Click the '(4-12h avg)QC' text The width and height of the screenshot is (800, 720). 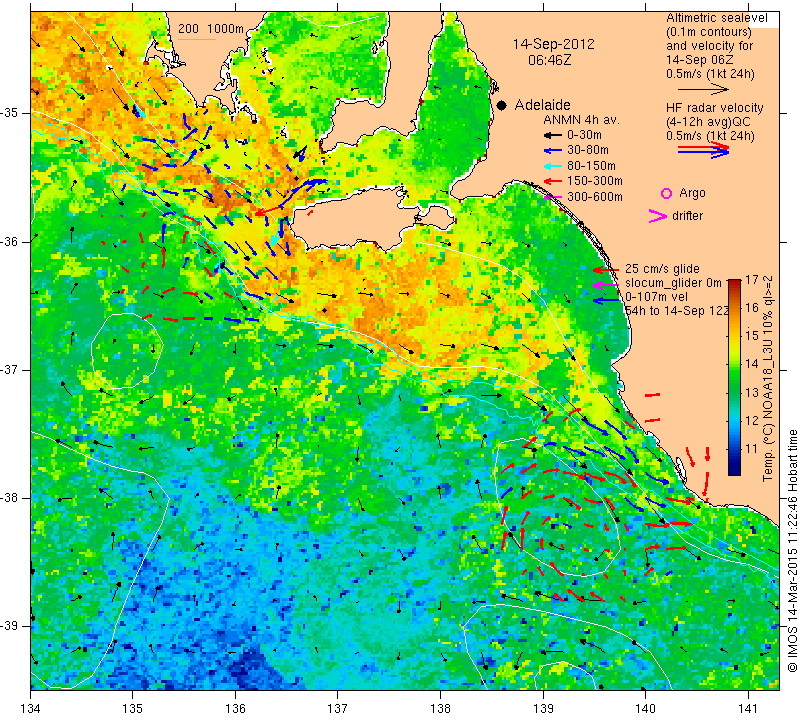[708, 122]
